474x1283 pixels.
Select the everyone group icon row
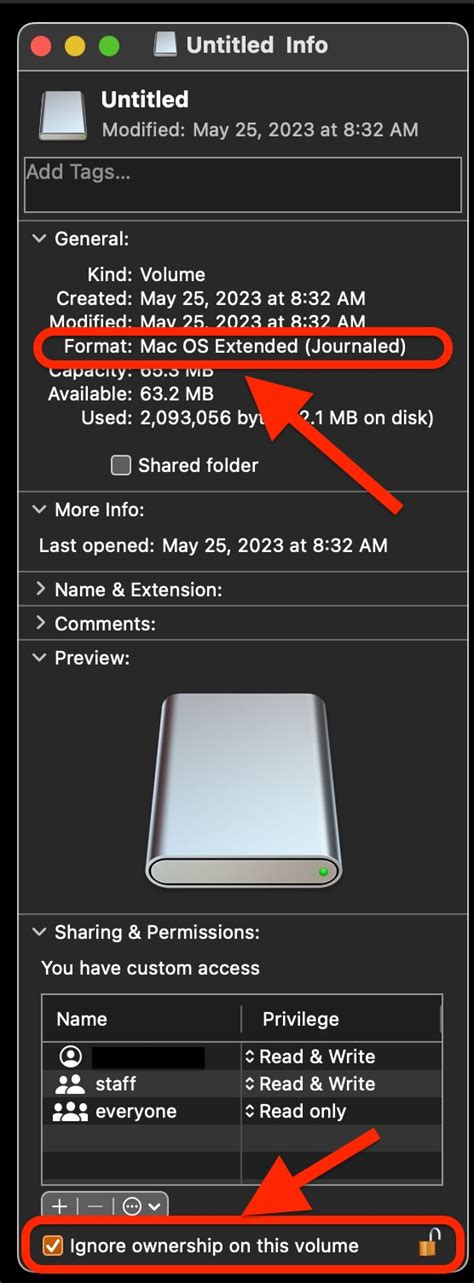240,1111
